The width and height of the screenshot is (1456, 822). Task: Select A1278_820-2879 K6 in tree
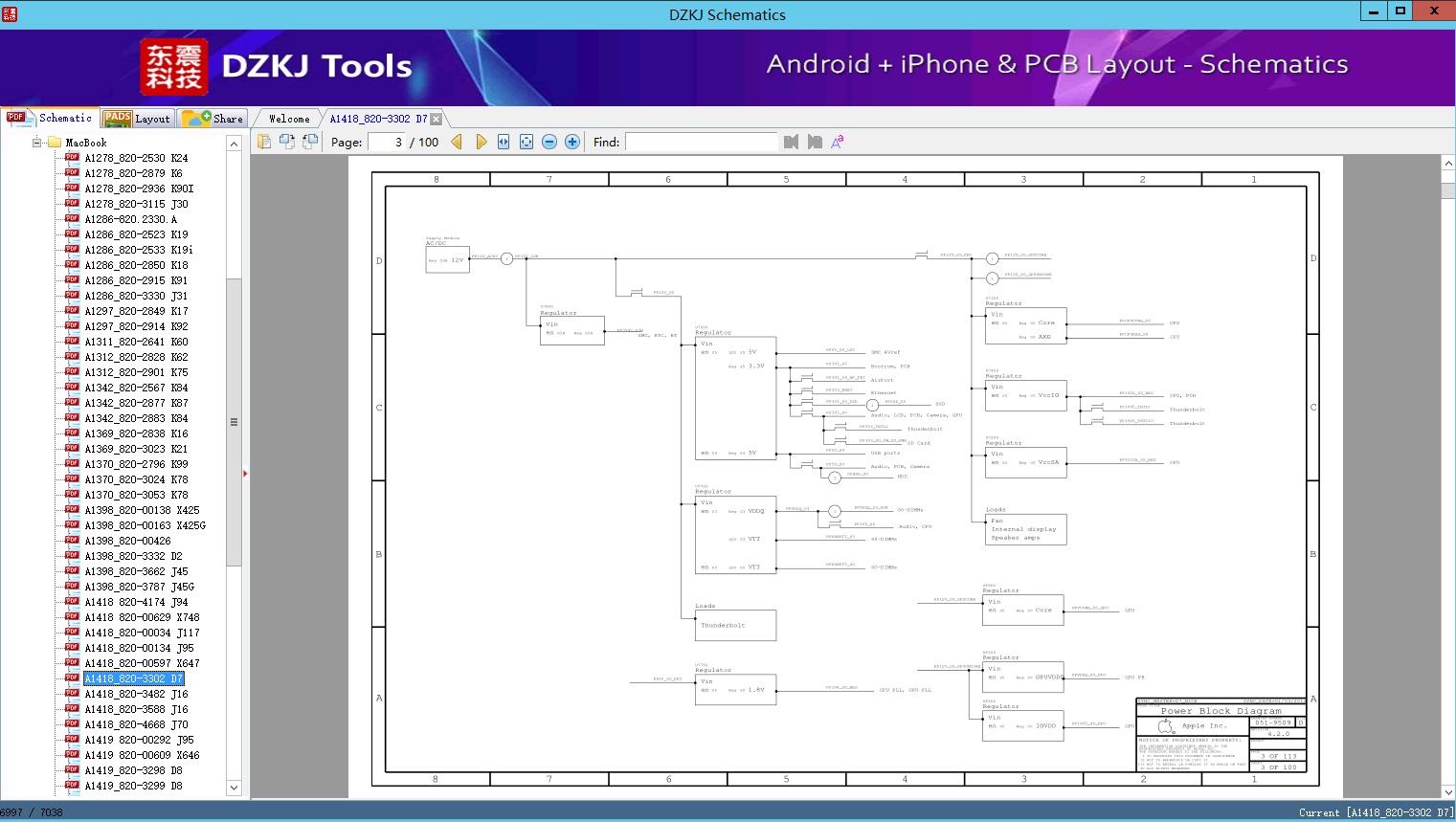pyautogui.click(x=133, y=173)
